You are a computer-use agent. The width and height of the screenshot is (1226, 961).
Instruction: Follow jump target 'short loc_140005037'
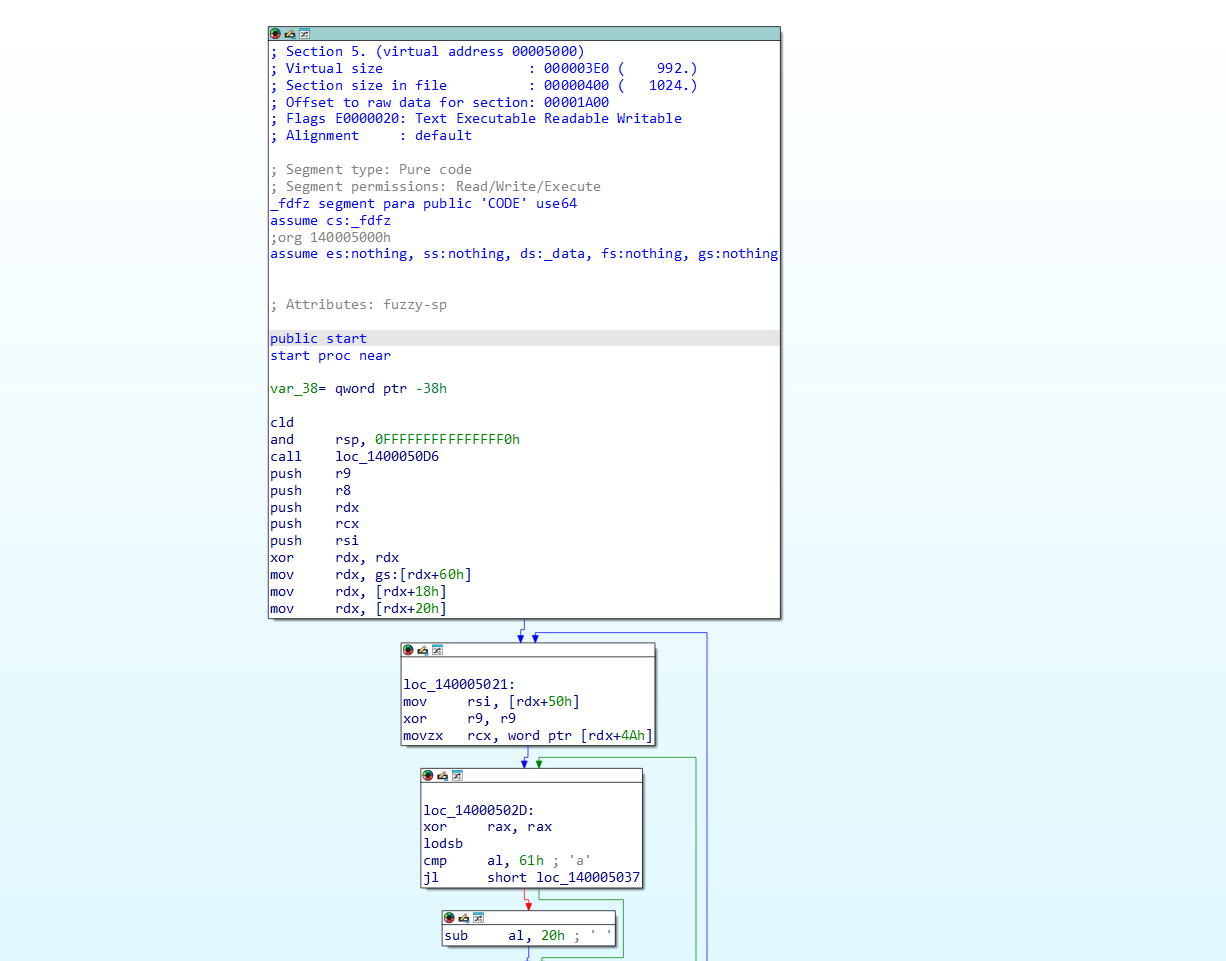click(564, 877)
